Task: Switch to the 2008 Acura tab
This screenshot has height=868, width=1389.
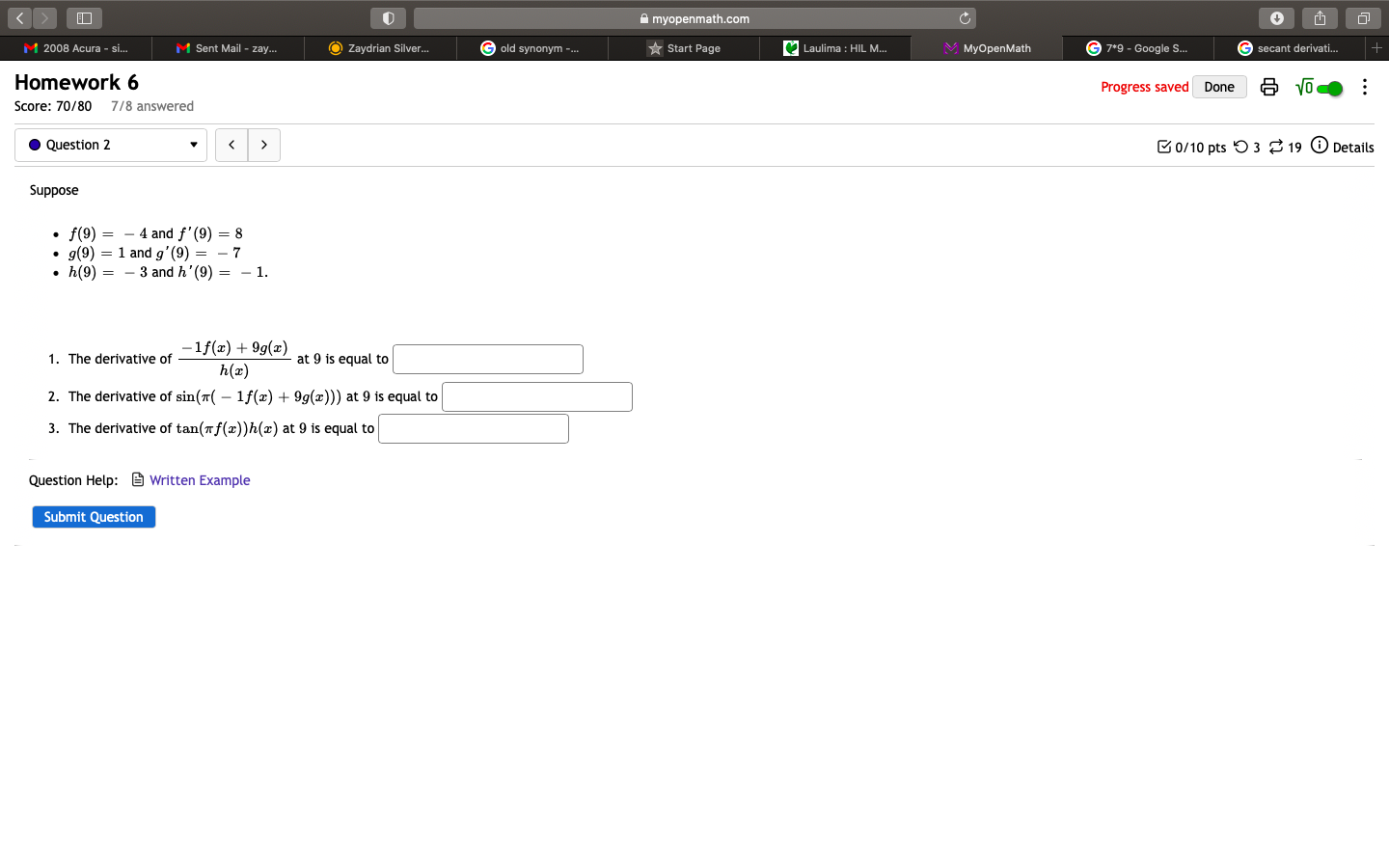Action: pos(76,48)
